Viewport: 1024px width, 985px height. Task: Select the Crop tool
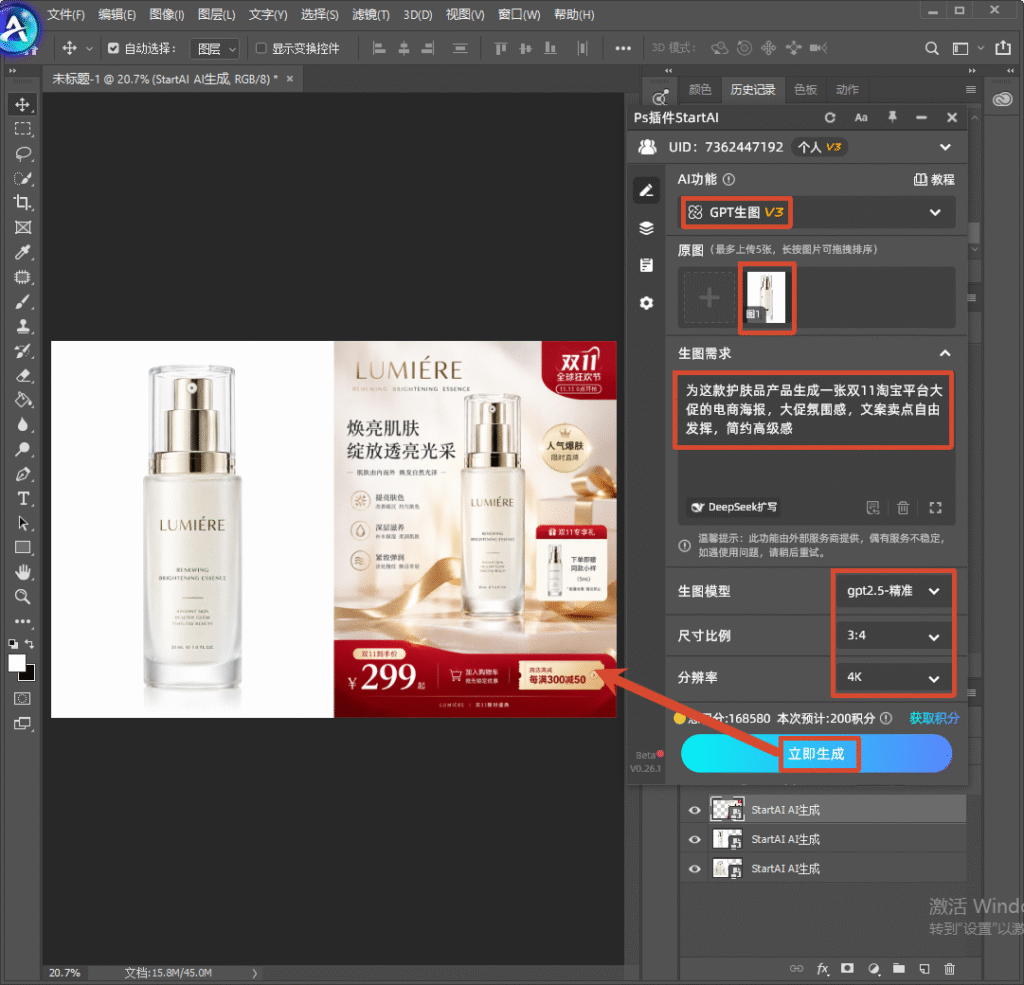click(x=23, y=202)
